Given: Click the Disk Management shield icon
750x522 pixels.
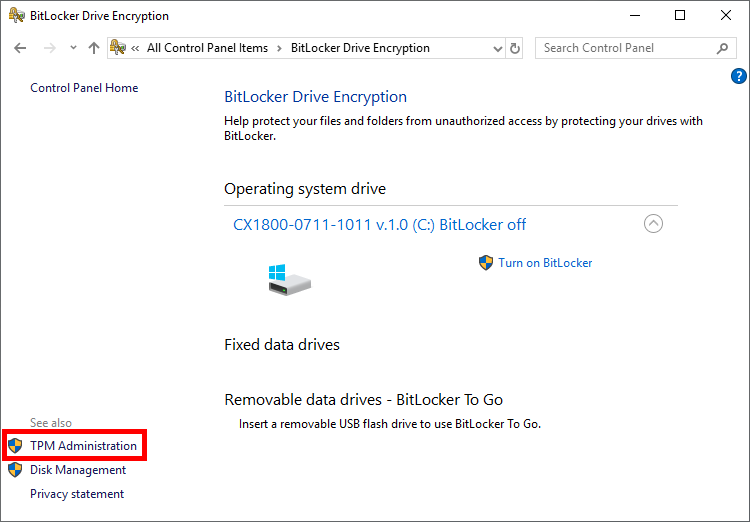Looking at the screenshot, I should pyautogui.click(x=15, y=470).
